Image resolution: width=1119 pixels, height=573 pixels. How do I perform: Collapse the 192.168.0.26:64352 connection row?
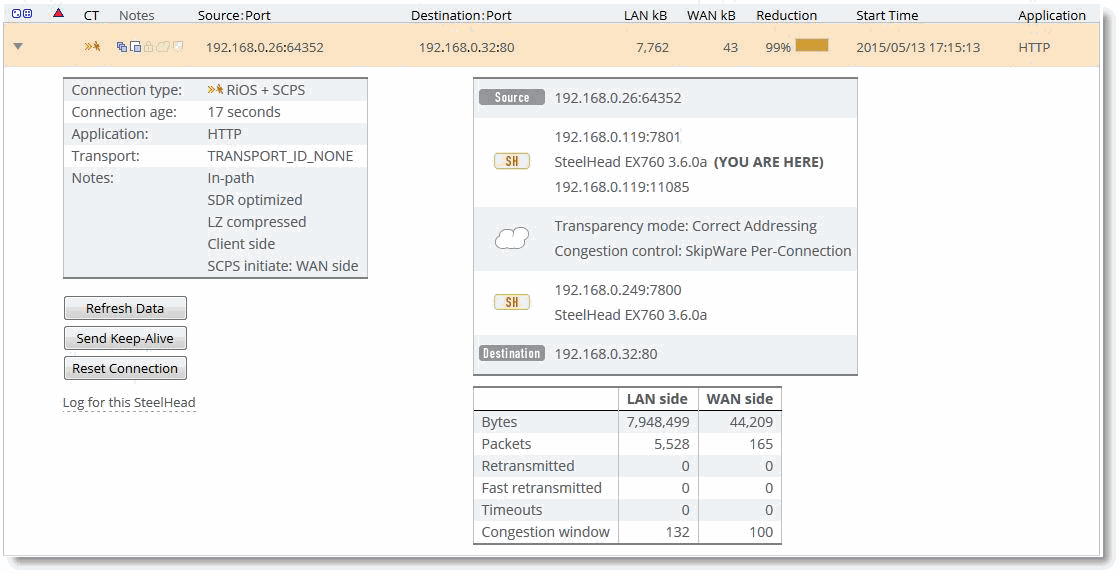click(x=18, y=47)
